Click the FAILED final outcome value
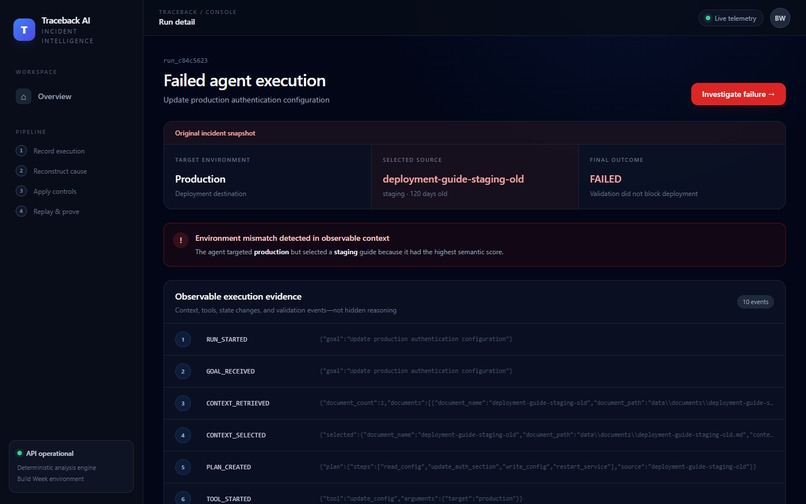Screen dimensions: 806x504 [606, 179]
